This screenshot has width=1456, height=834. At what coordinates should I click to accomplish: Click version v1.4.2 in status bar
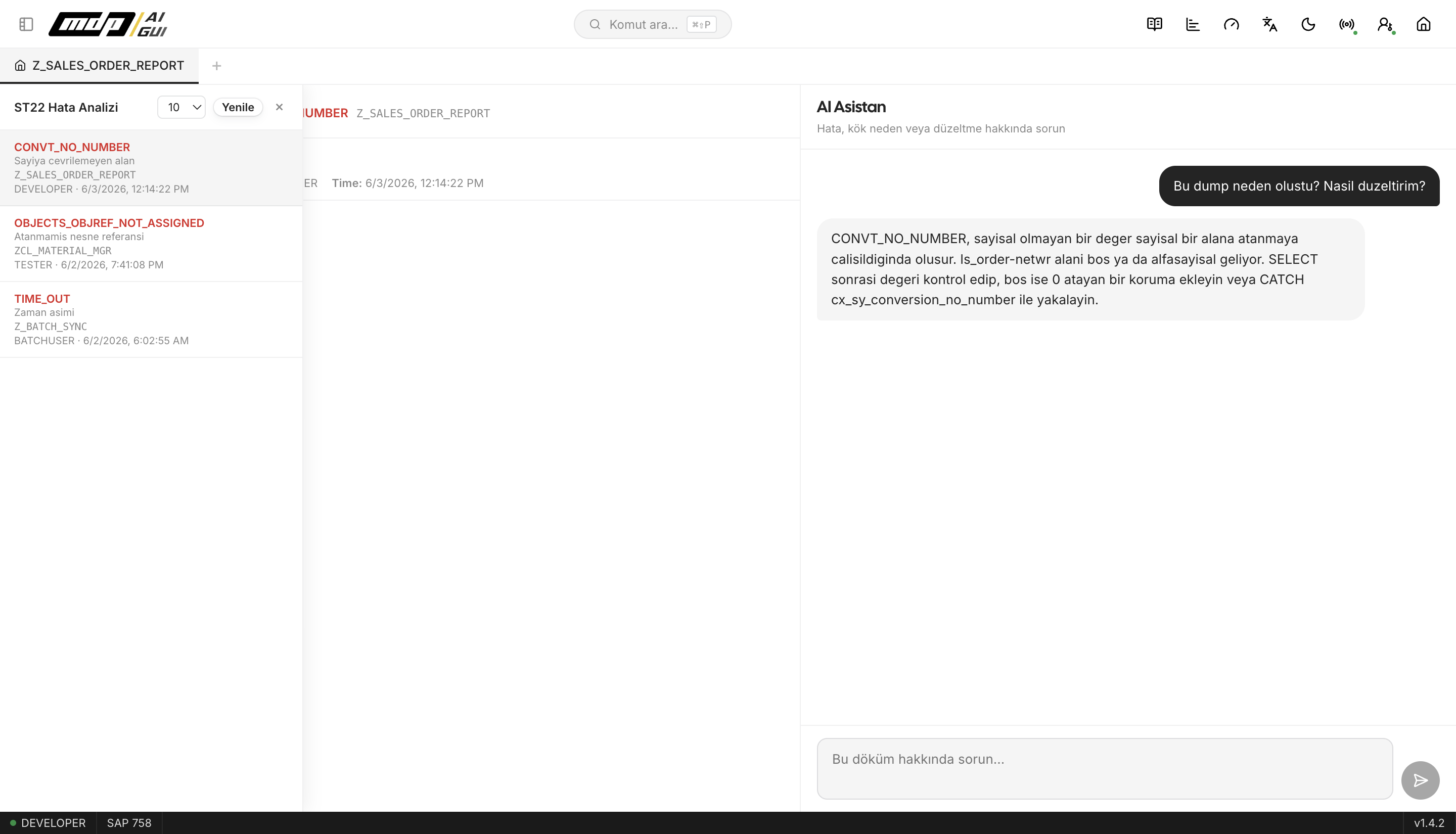tap(1429, 822)
